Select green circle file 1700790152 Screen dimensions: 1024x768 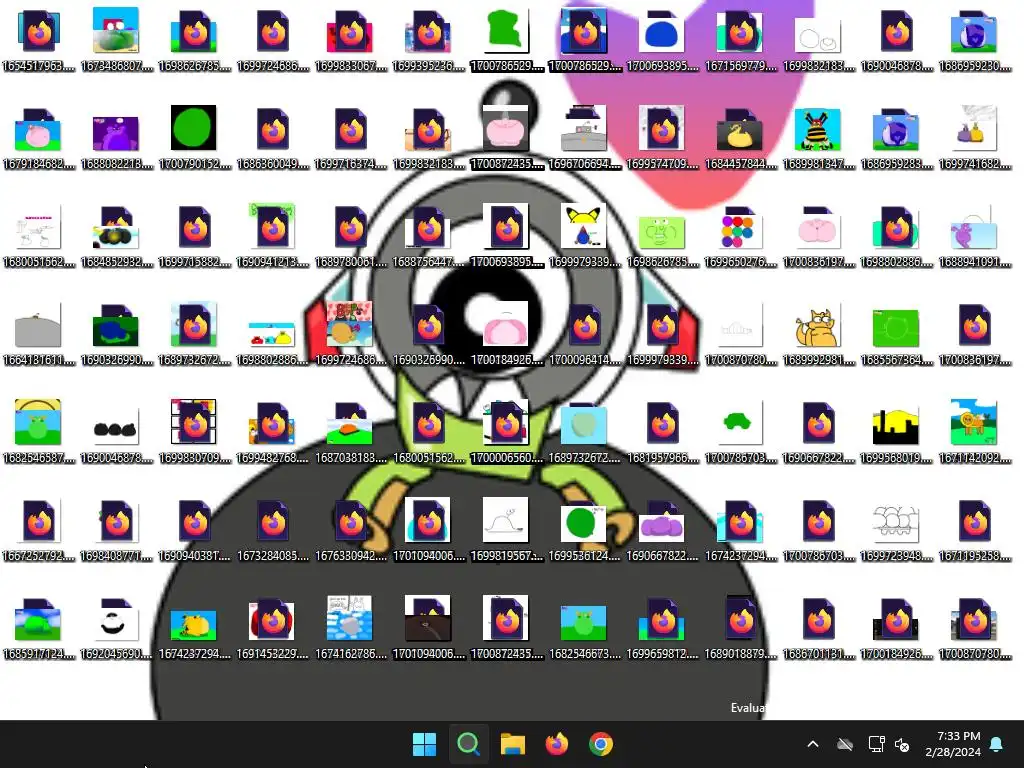(195, 138)
